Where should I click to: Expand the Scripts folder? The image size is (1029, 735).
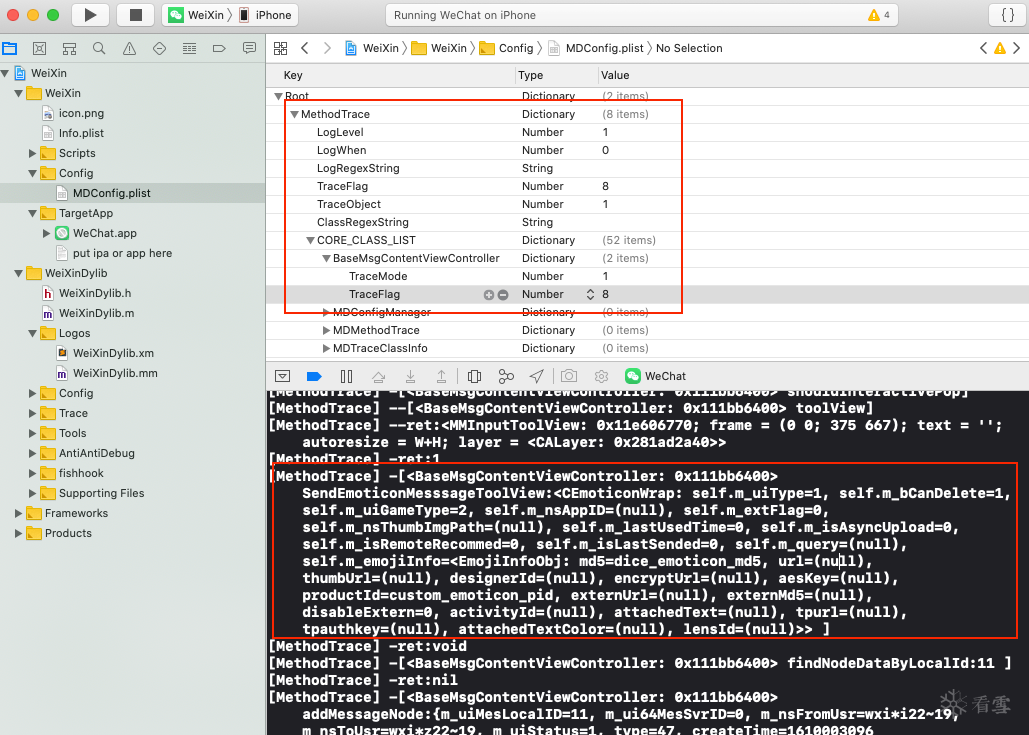click(32, 153)
